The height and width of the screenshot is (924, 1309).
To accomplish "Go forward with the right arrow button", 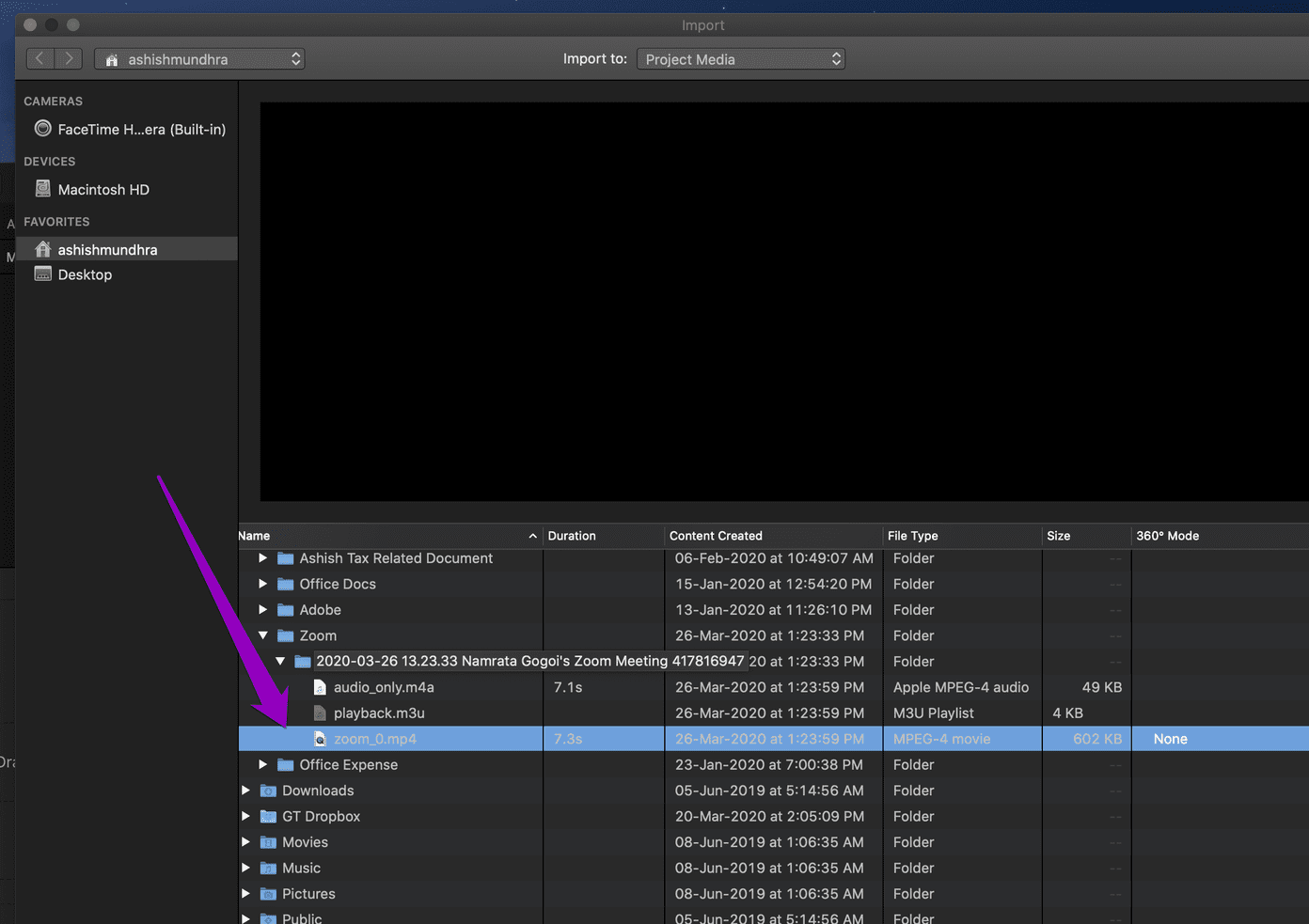I will 69,58.
